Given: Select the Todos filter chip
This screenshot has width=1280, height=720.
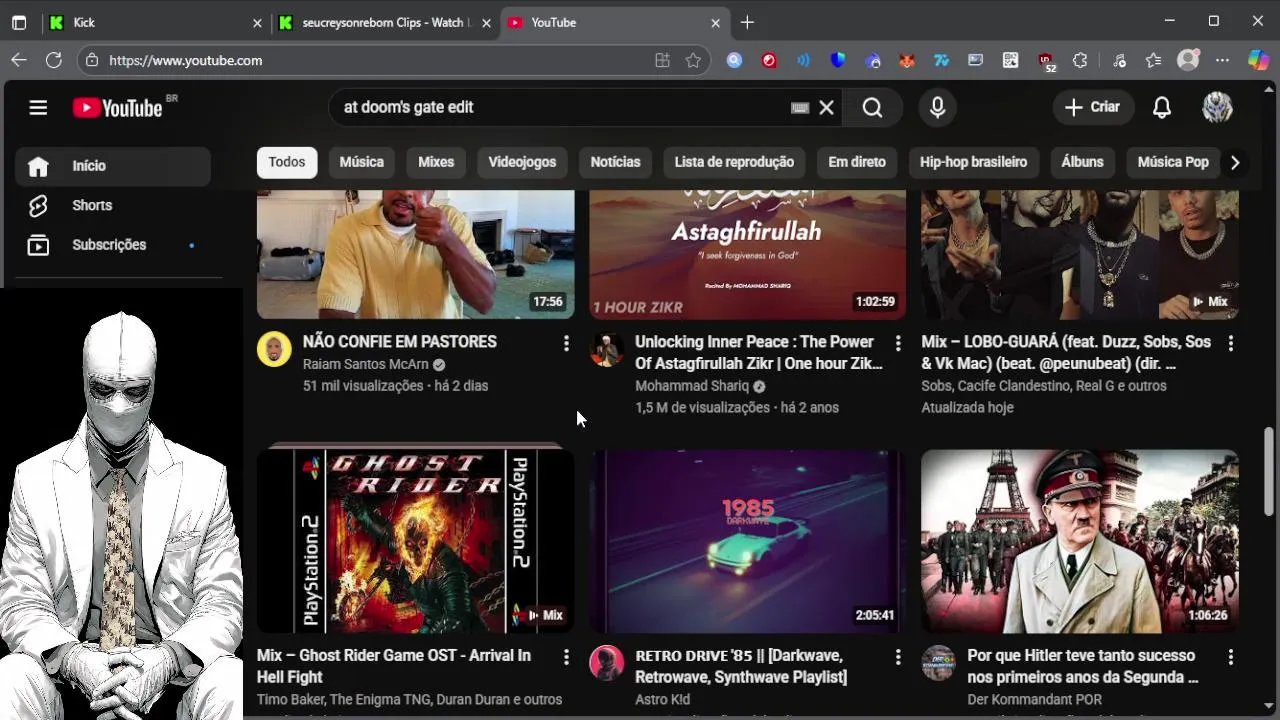Looking at the screenshot, I should coord(287,162).
